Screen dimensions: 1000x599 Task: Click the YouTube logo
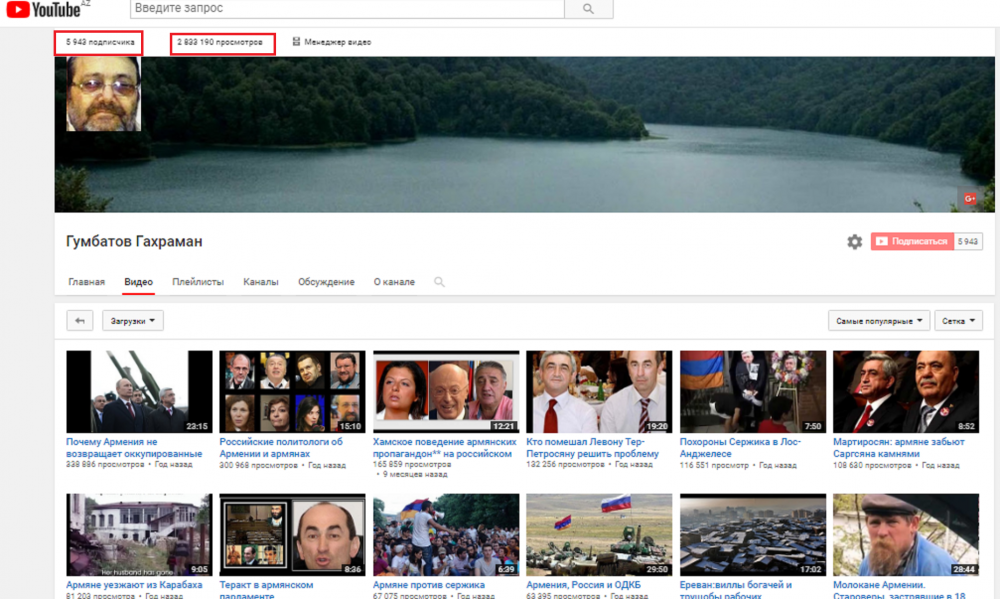coord(46,10)
